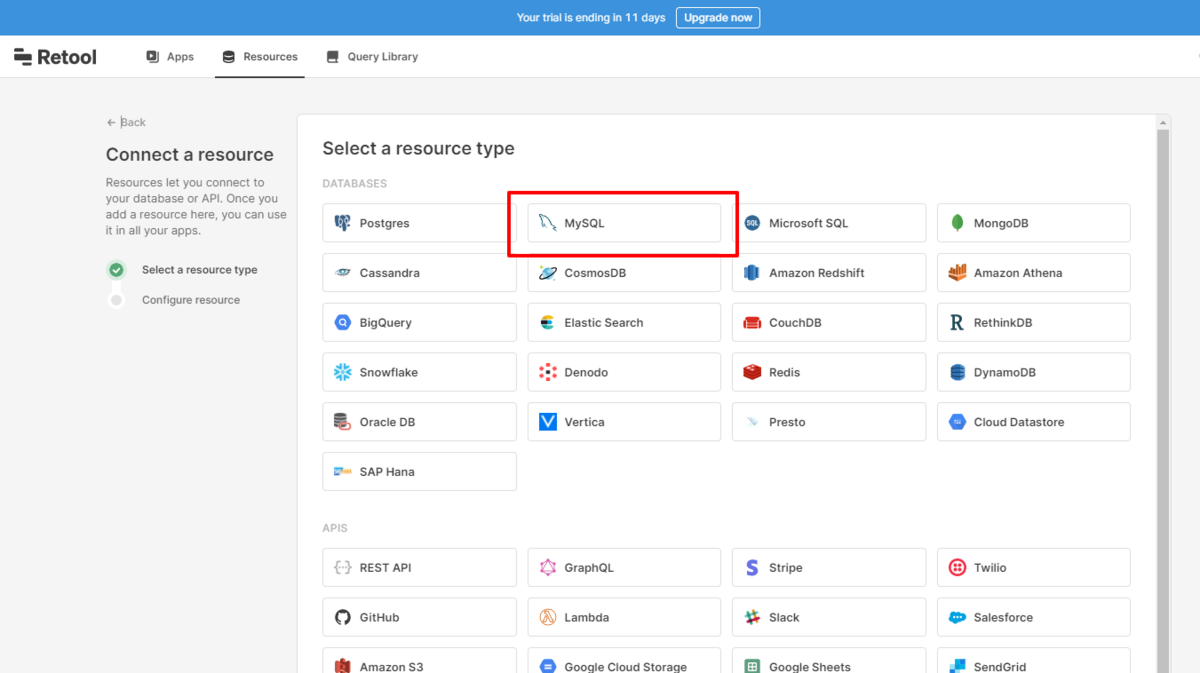Click the Twilio icon

[957, 567]
